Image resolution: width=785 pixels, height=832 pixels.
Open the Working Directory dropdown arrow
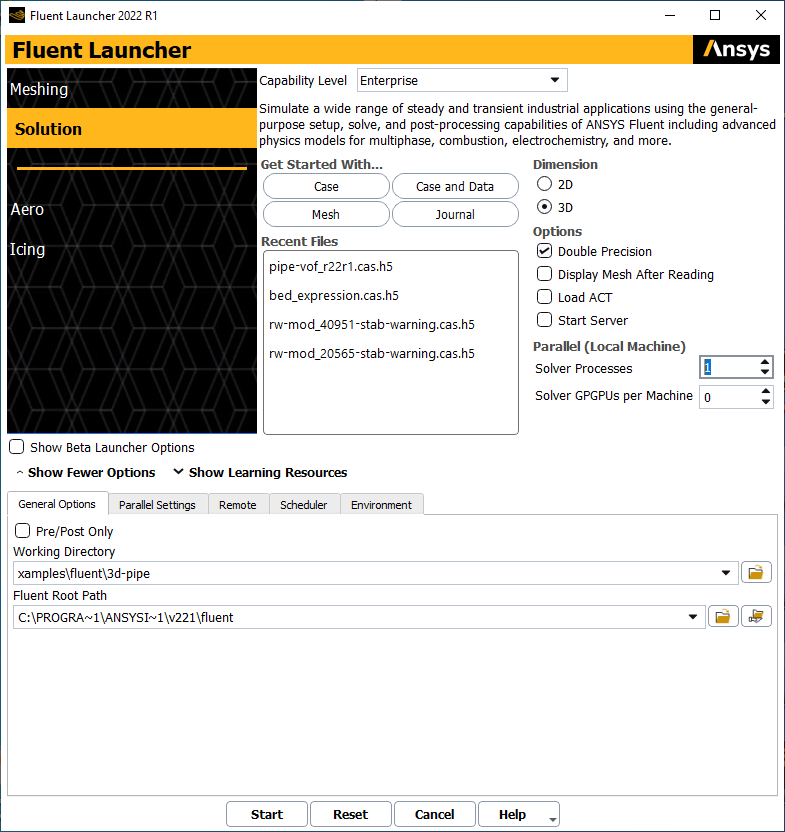(726, 573)
